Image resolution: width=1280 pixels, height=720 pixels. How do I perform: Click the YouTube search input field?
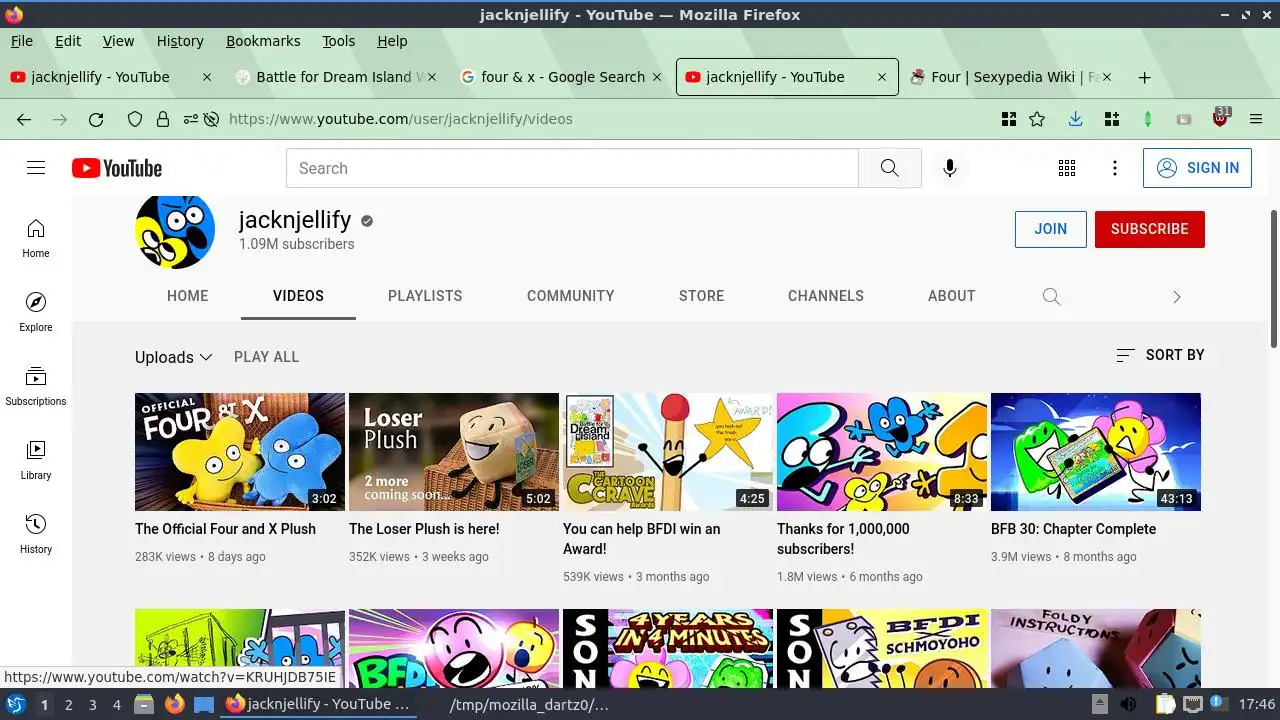click(x=572, y=168)
